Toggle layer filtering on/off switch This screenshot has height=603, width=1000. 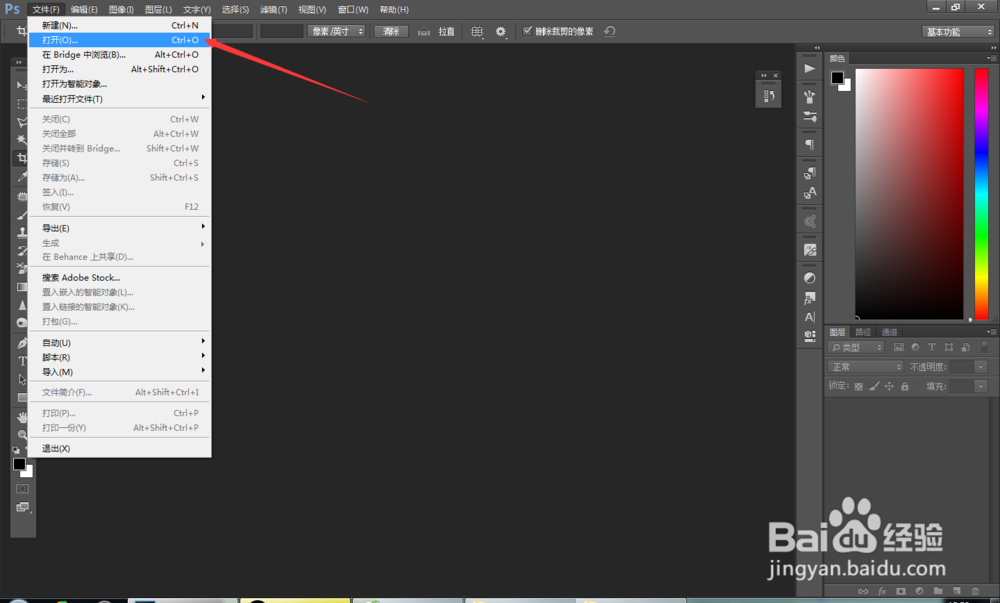985,347
